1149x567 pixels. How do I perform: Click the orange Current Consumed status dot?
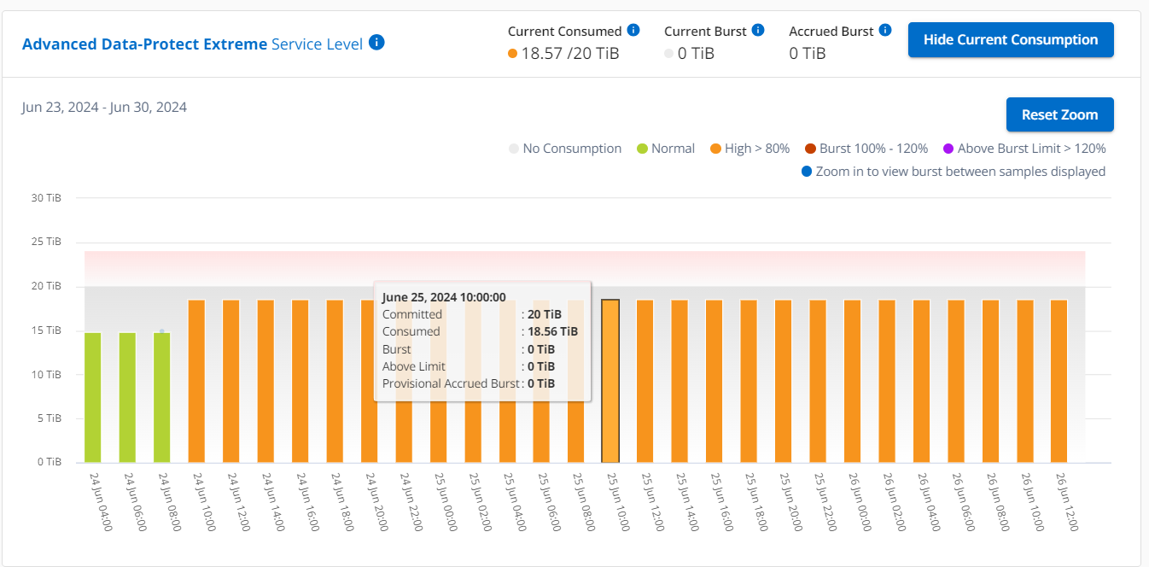tap(513, 54)
